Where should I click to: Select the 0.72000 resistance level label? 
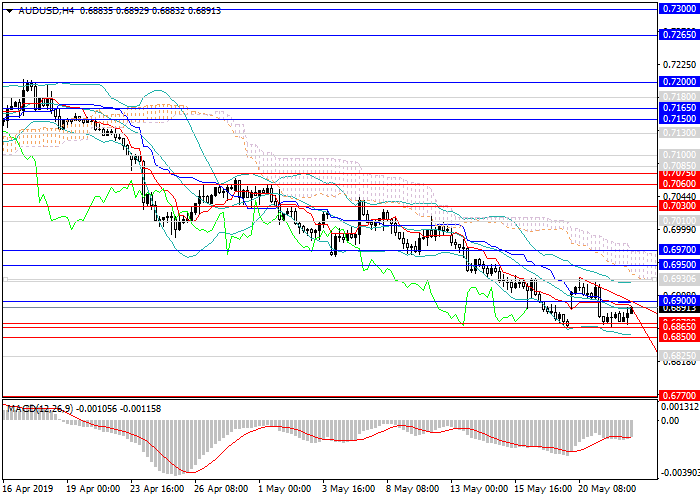coord(677,82)
